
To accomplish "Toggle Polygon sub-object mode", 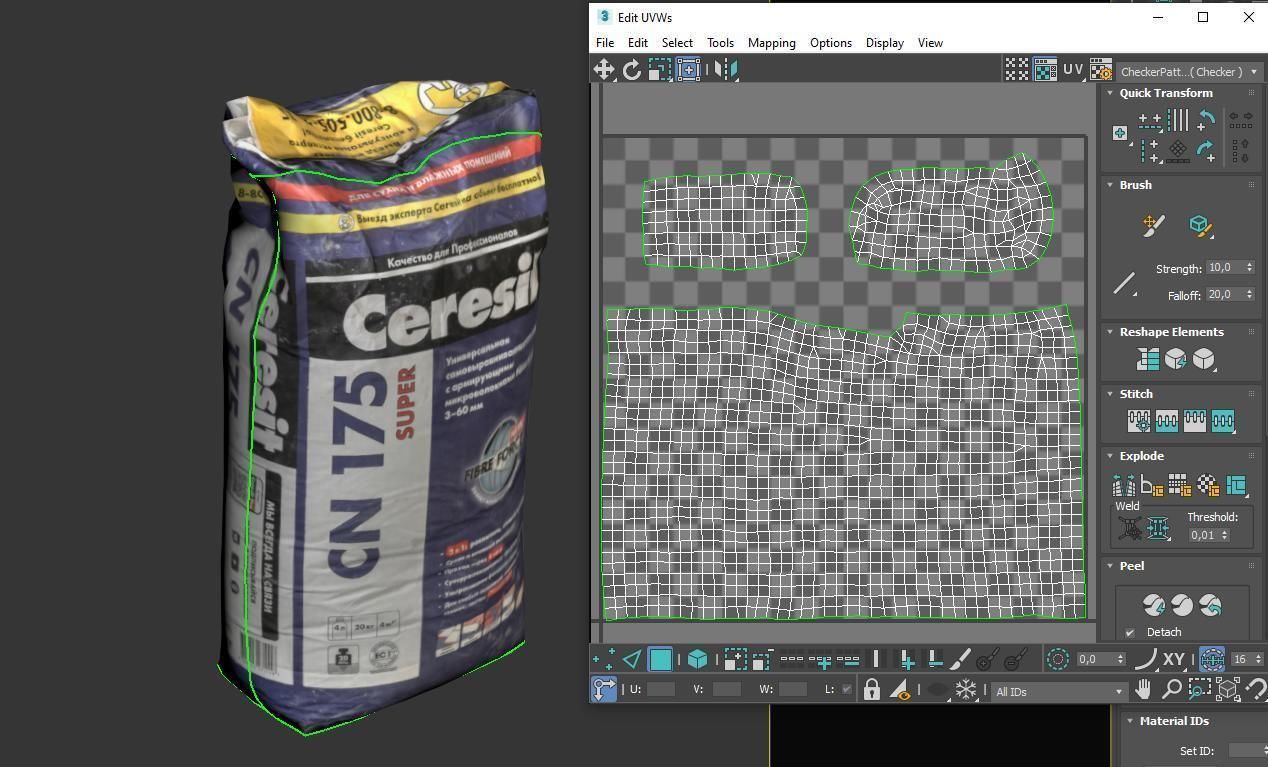I will coord(660,659).
